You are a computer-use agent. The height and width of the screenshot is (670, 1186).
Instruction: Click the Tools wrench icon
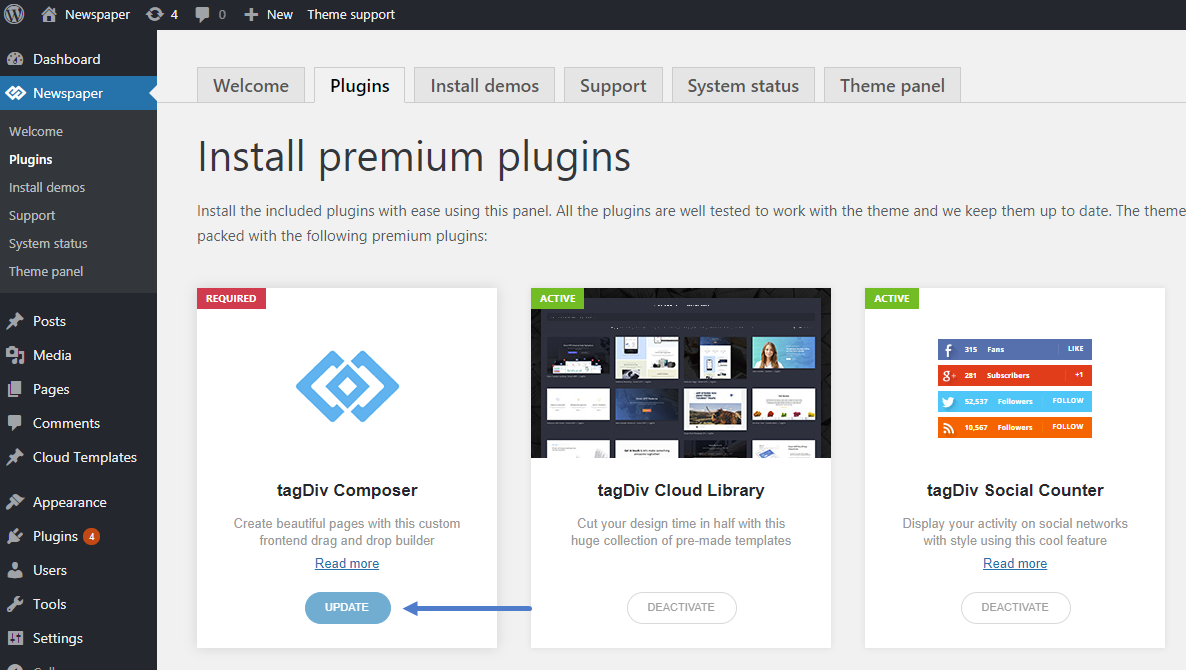[15, 604]
